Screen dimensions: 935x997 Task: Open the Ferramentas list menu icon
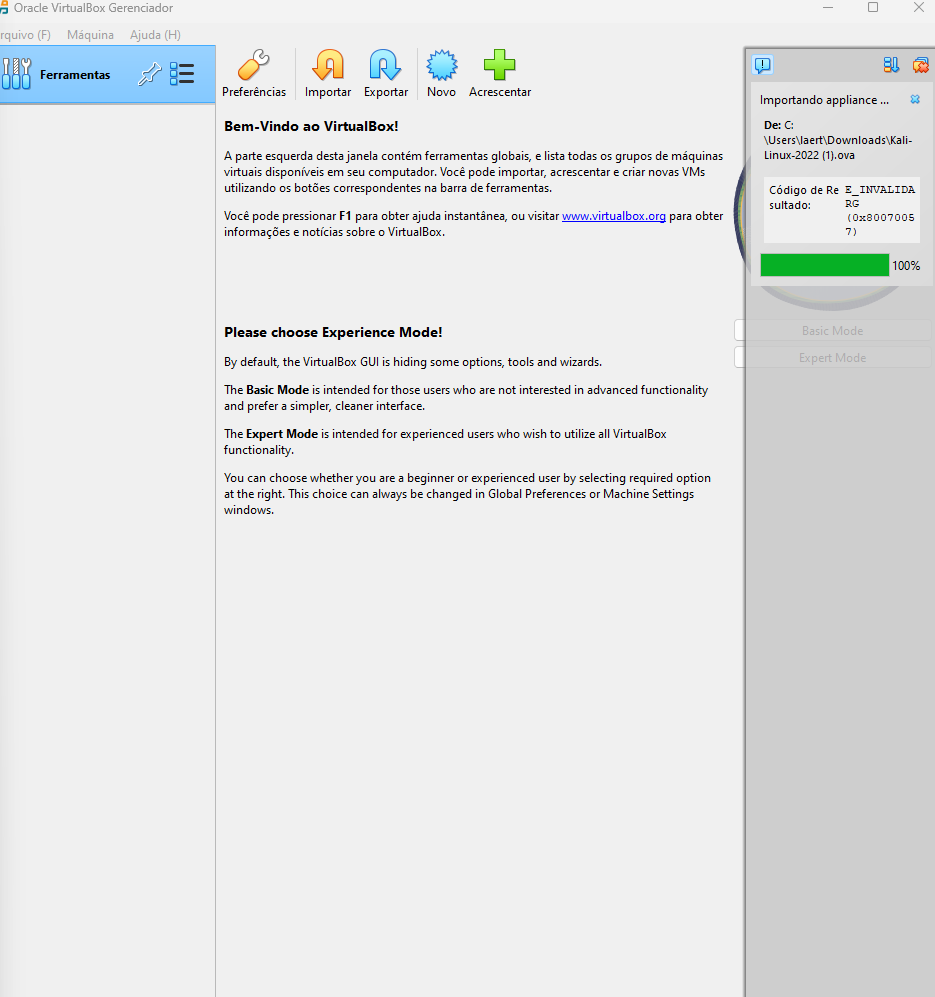(182, 74)
